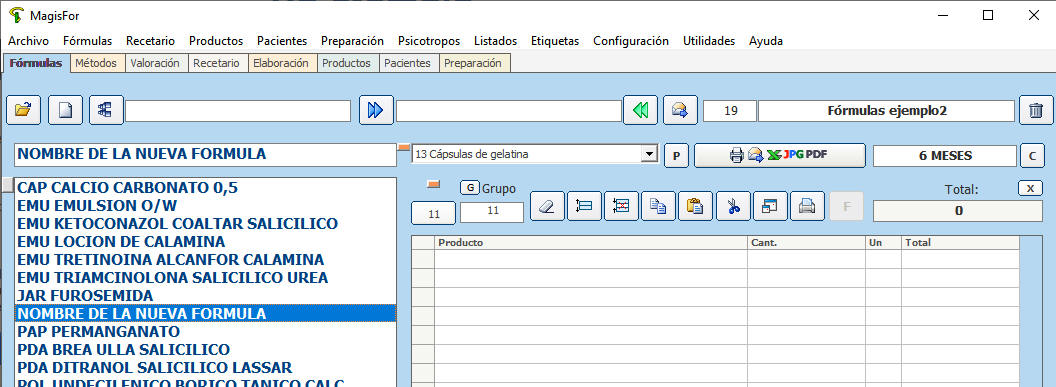Click the small orange marker above button 11
The width and height of the screenshot is (1056, 387).
[x=434, y=184]
